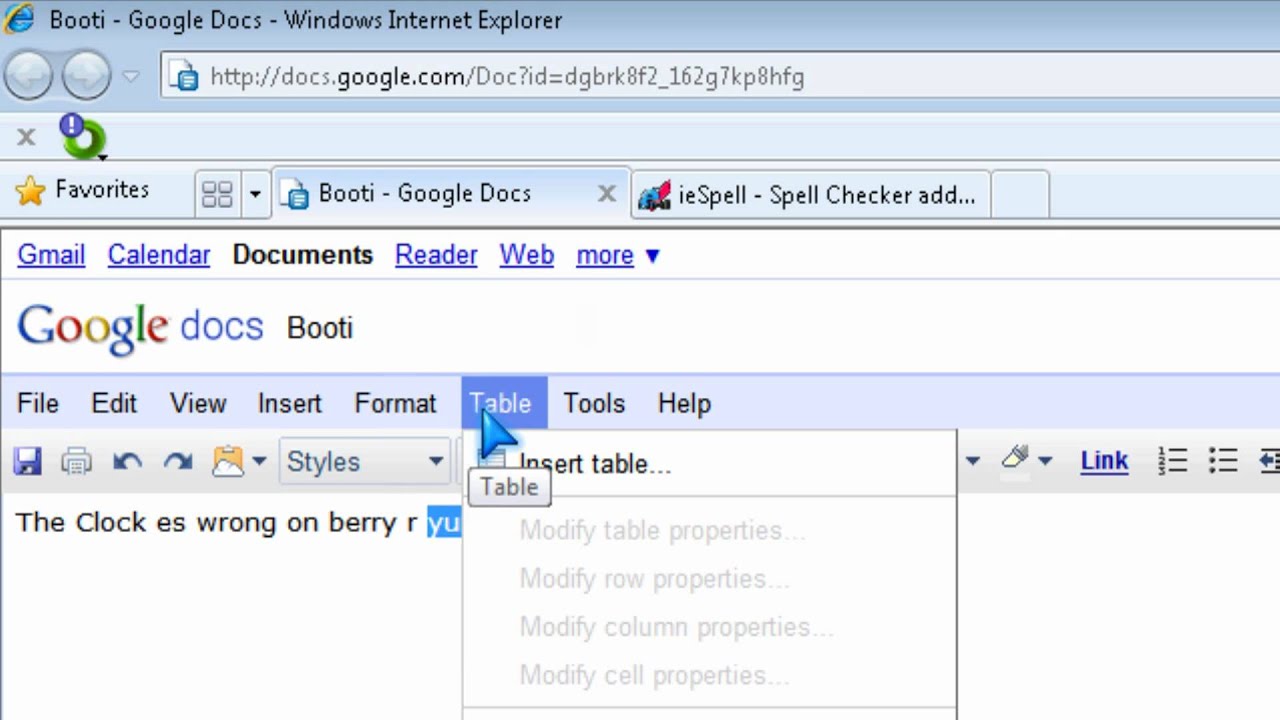Click the page icon in the address bar

click(x=184, y=77)
